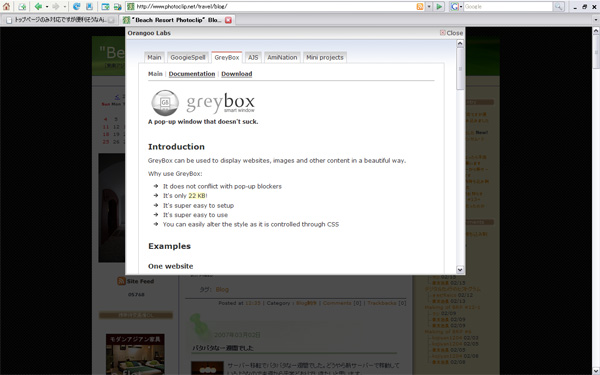Click the window-with-arrow toolbar icon
600x375 pixels.
pyautogui.click(x=106, y=7)
